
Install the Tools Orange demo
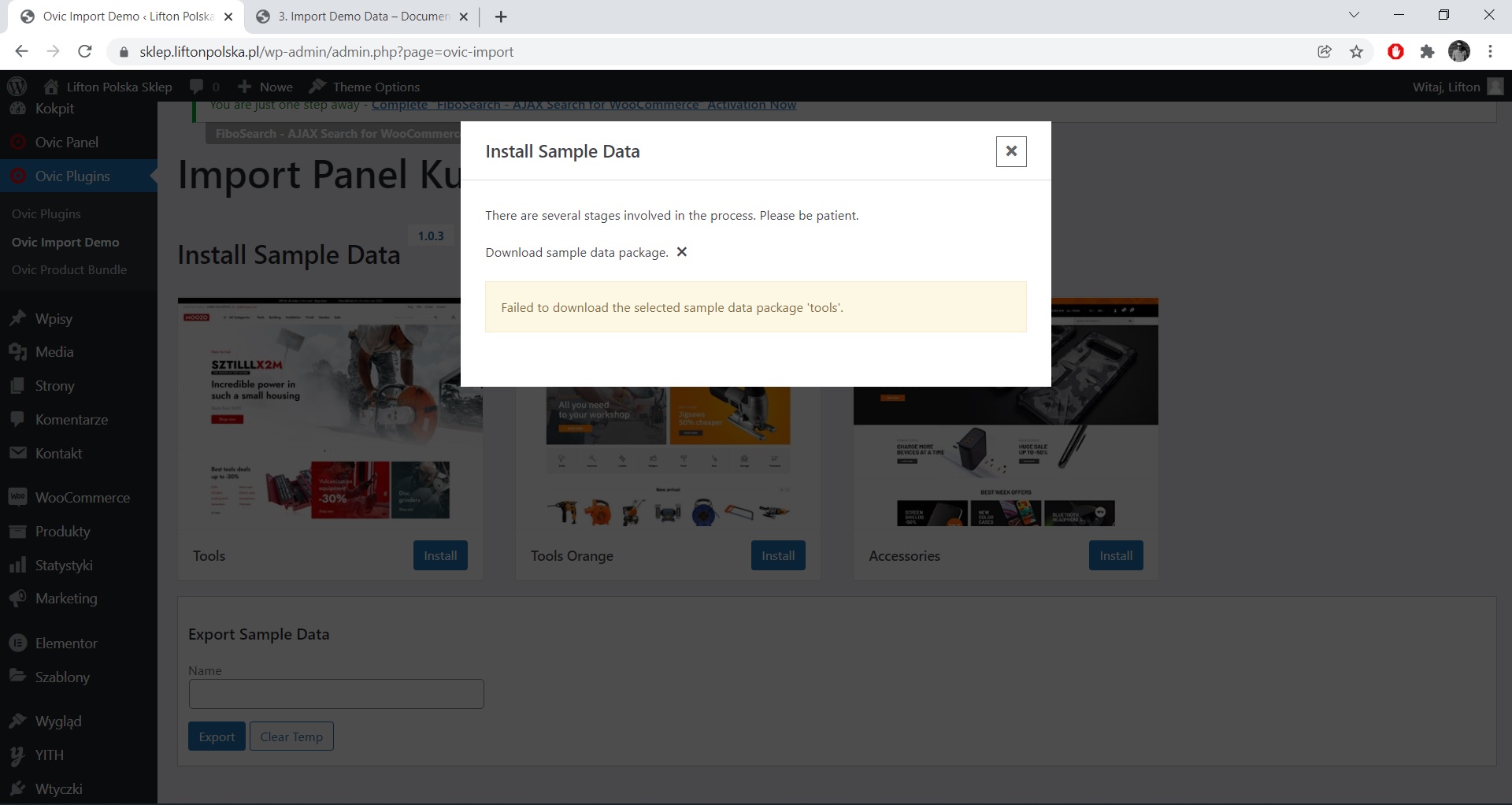pyautogui.click(x=778, y=555)
